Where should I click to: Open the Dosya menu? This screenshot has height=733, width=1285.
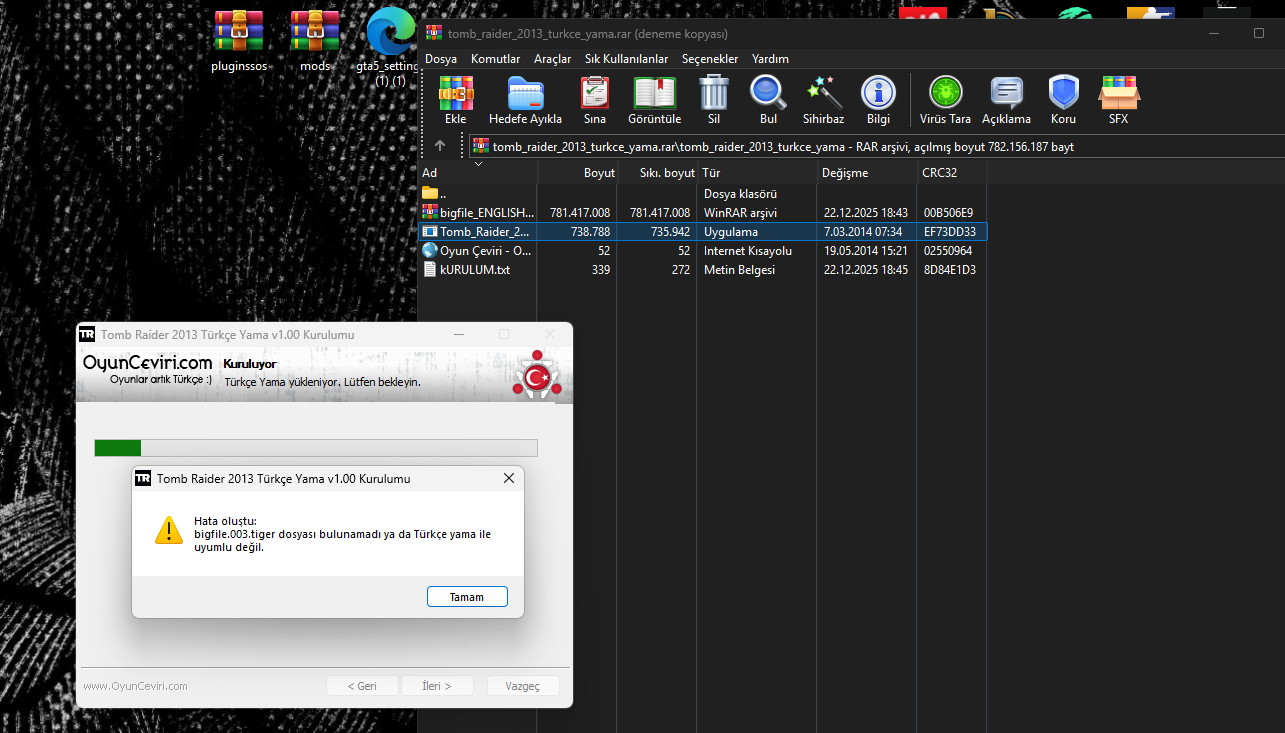[441, 59]
